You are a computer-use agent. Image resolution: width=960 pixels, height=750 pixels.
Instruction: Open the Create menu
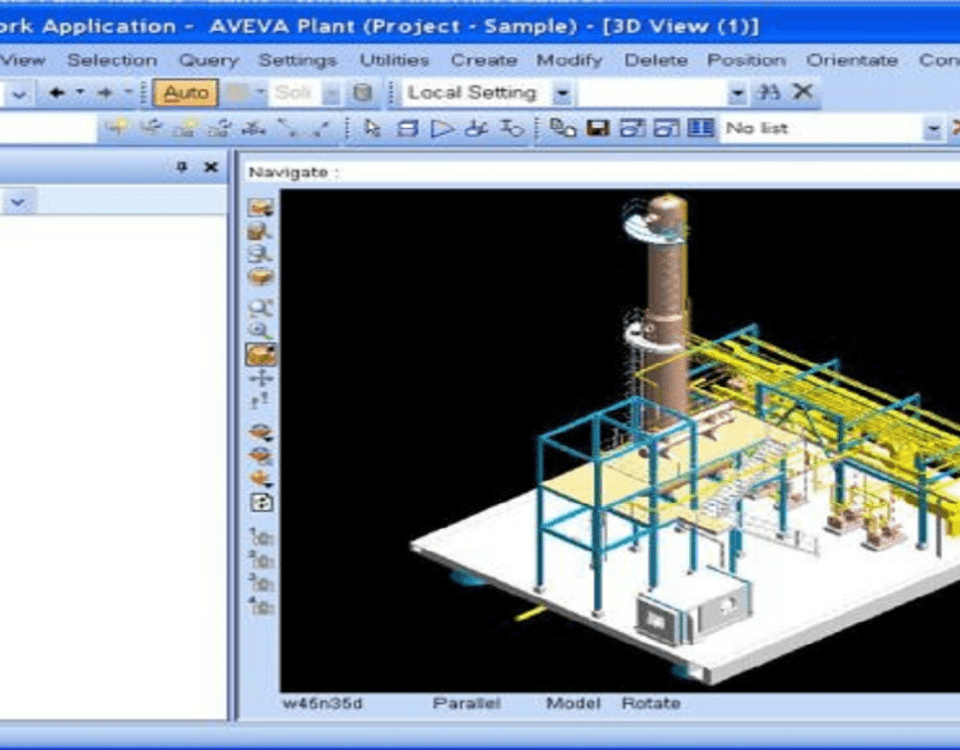[x=484, y=60]
